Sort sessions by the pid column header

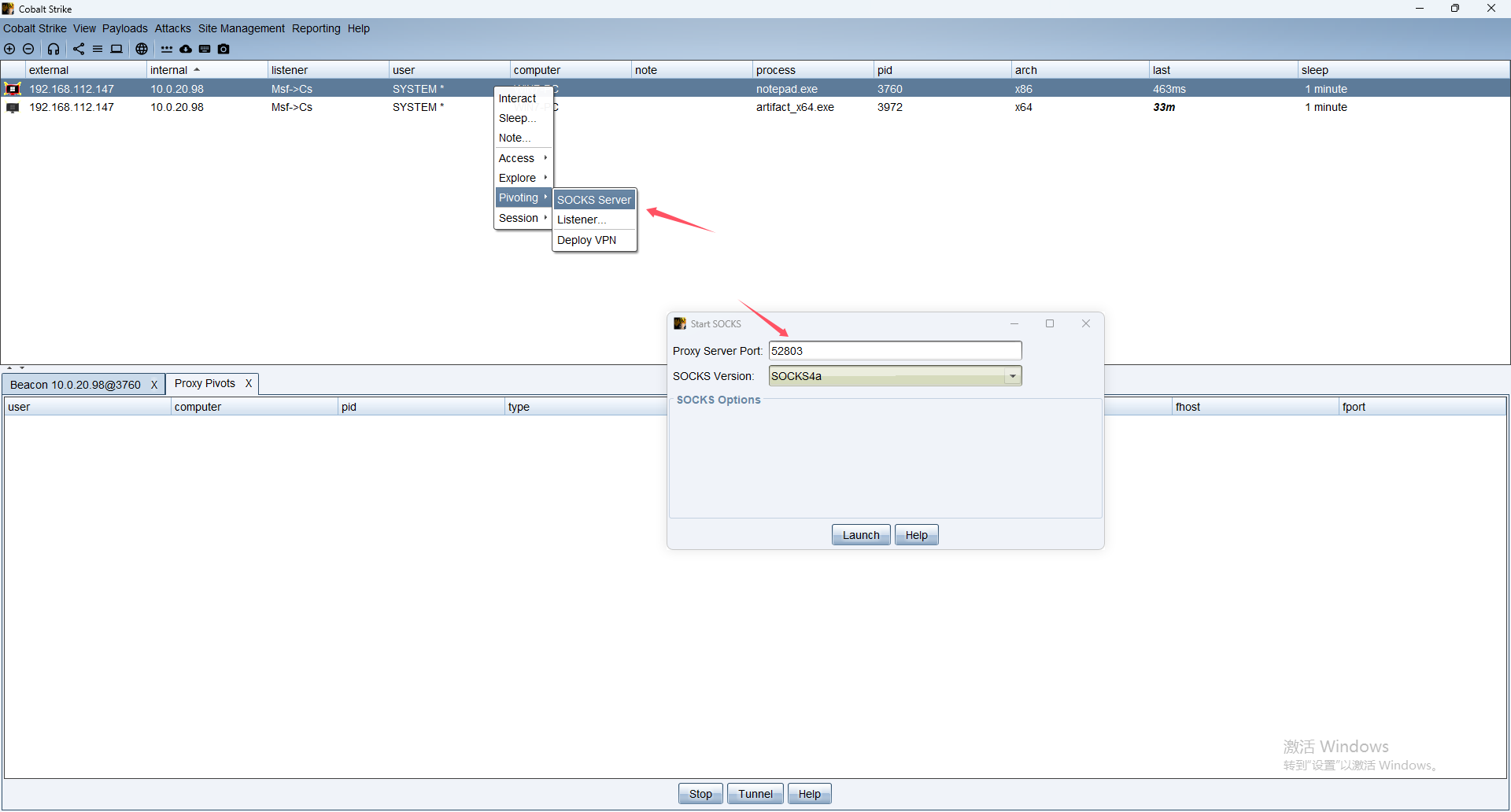pos(943,70)
